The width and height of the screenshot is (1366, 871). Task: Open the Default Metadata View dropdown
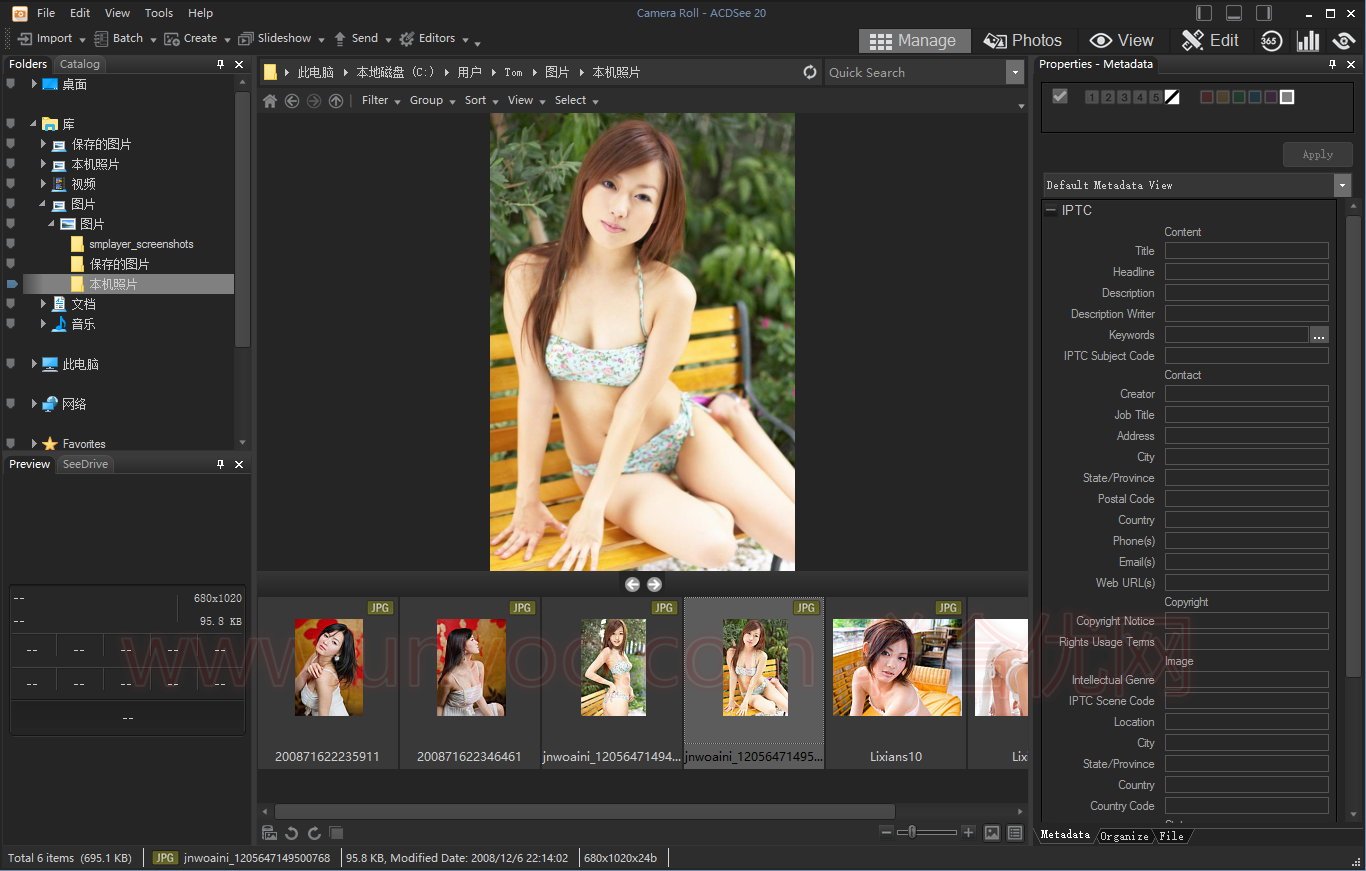pos(1342,185)
